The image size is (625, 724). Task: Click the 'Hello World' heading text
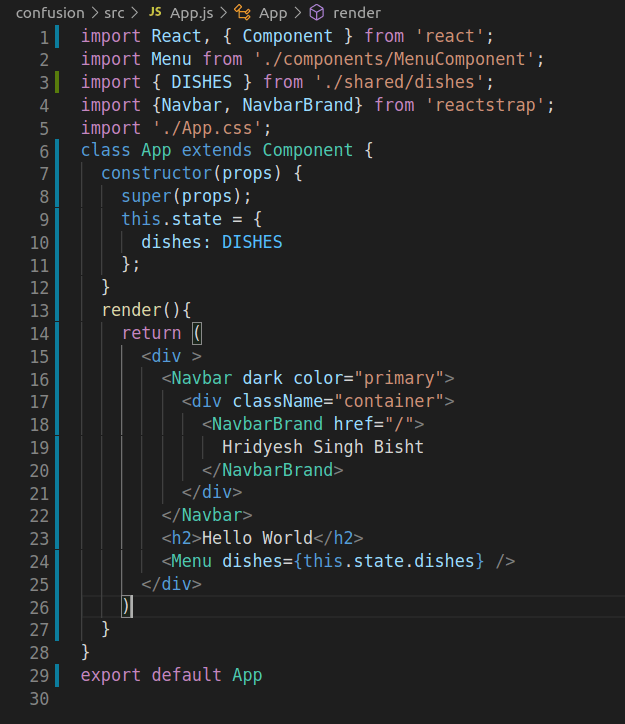[258, 538]
